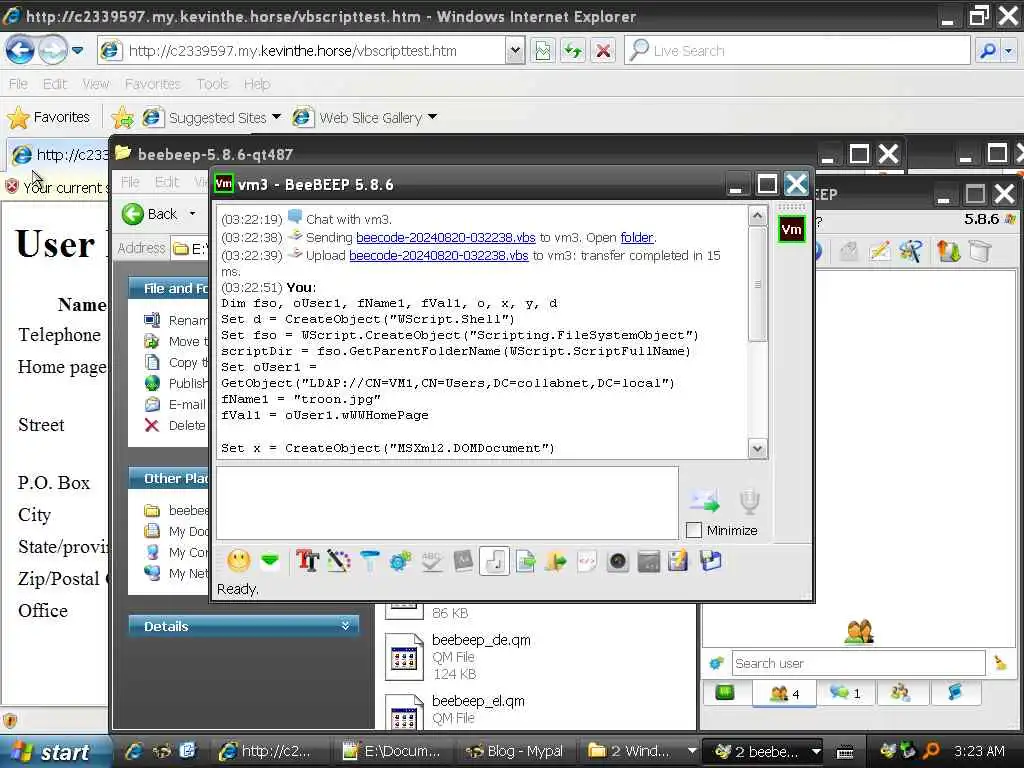The height and width of the screenshot is (768, 1024).
Task: Open the IE Favorites menu
Action: (x=152, y=84)
